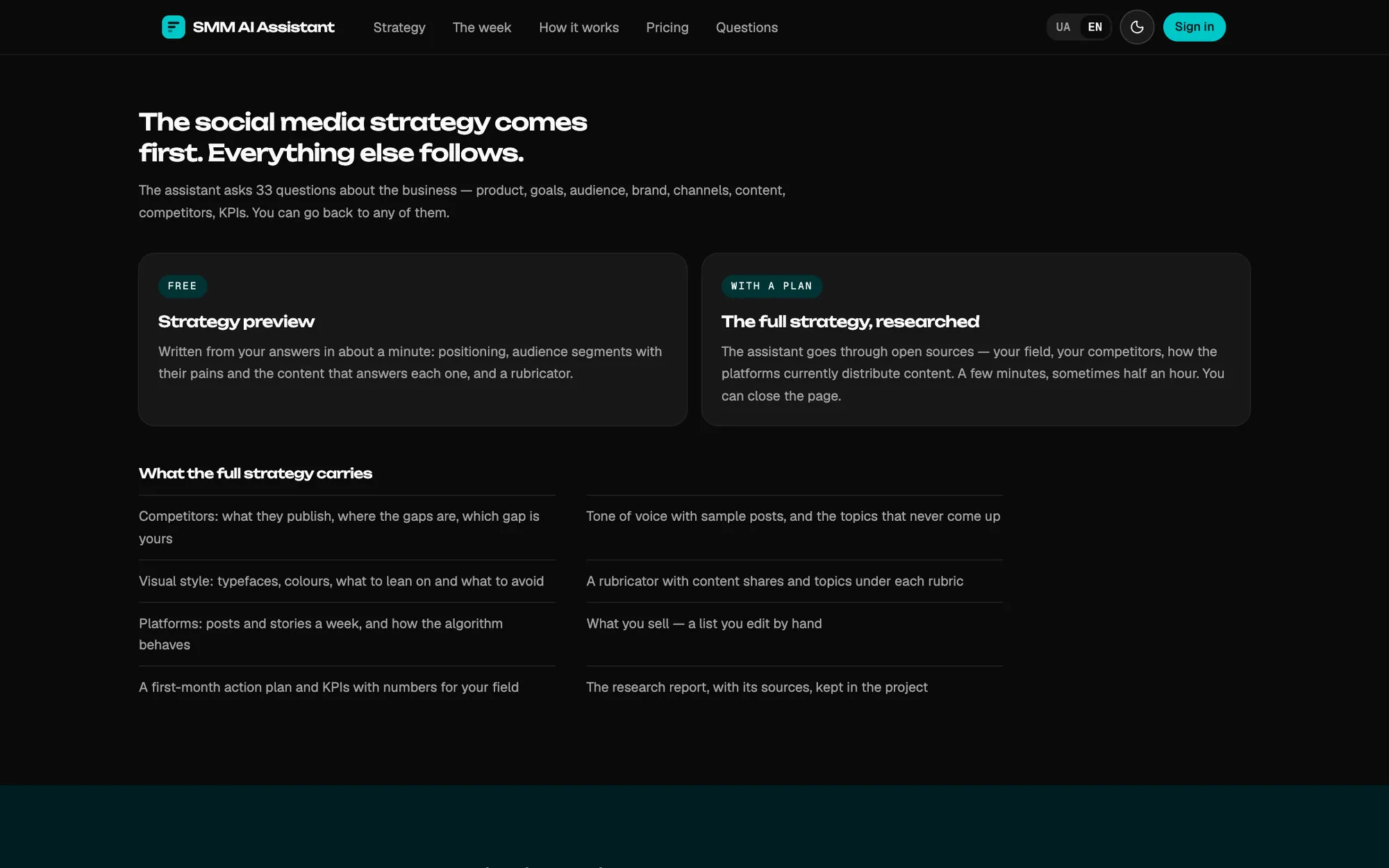Go to The week section

[482, 28]
